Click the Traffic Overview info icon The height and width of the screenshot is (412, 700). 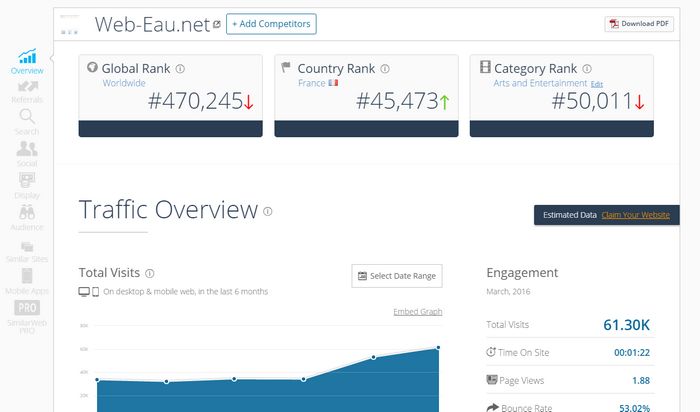(x=267, y=212)
